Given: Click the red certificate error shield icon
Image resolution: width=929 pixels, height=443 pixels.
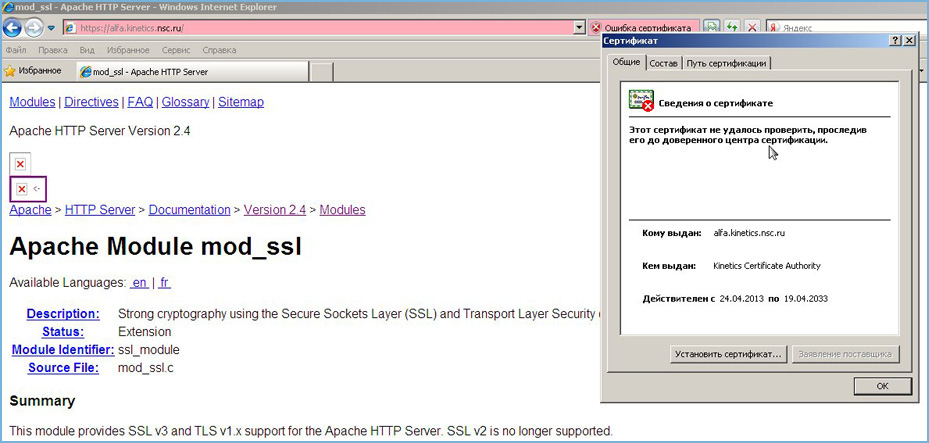Looking at the screenshot, I should (596, 28).
